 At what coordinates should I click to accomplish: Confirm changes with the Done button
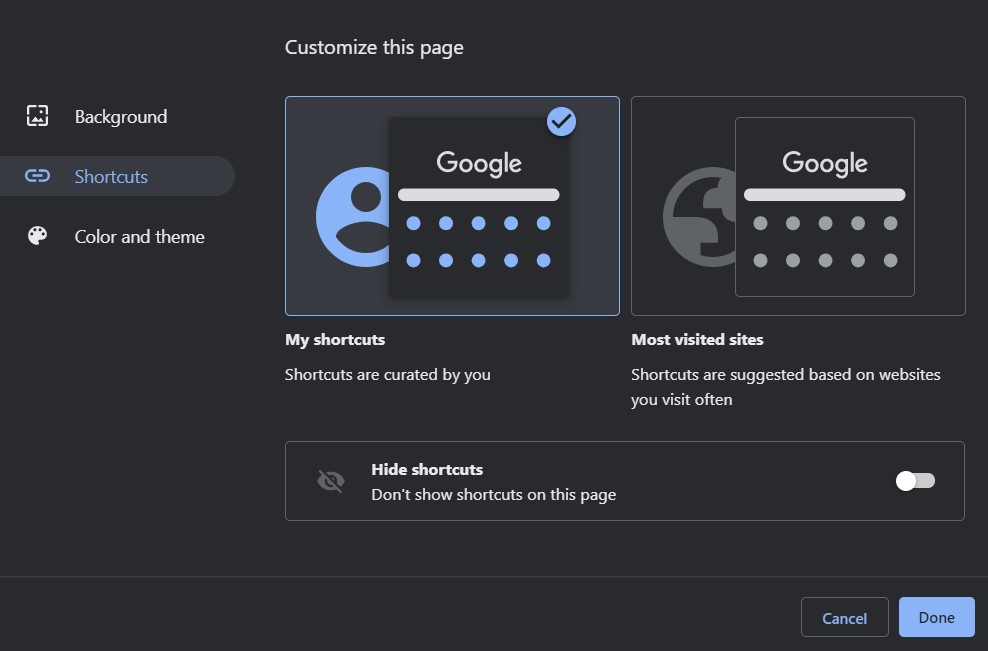point(936,618)
